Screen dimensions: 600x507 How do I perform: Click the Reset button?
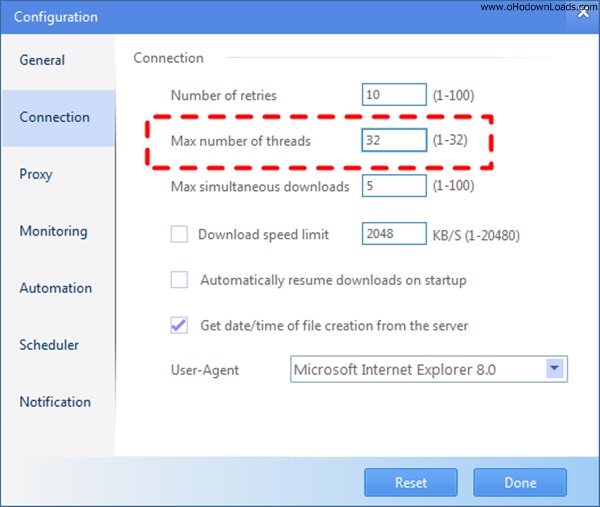click(411, 483)
